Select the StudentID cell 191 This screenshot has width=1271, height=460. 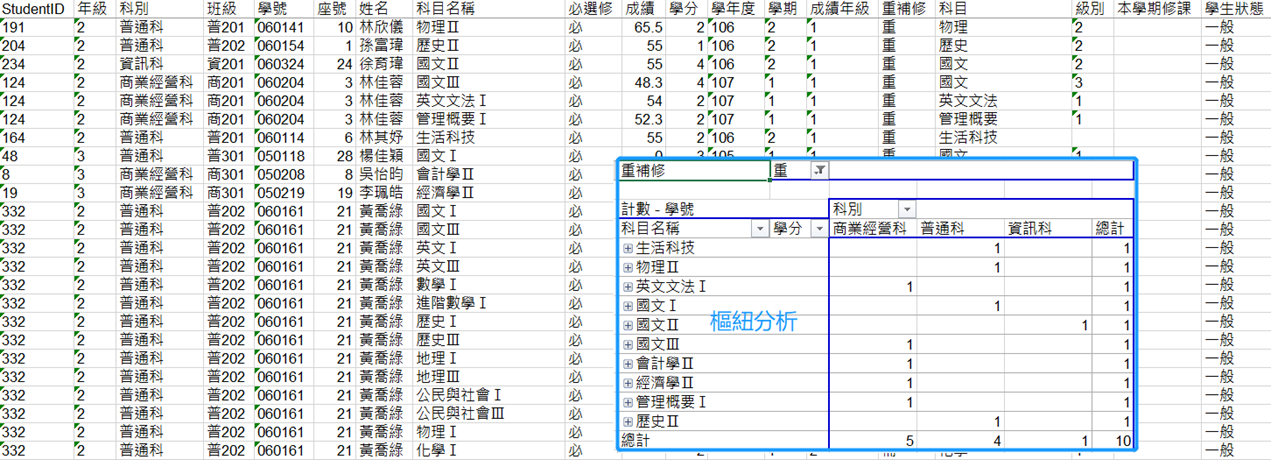pyautogui.click(x=36, y=27)
